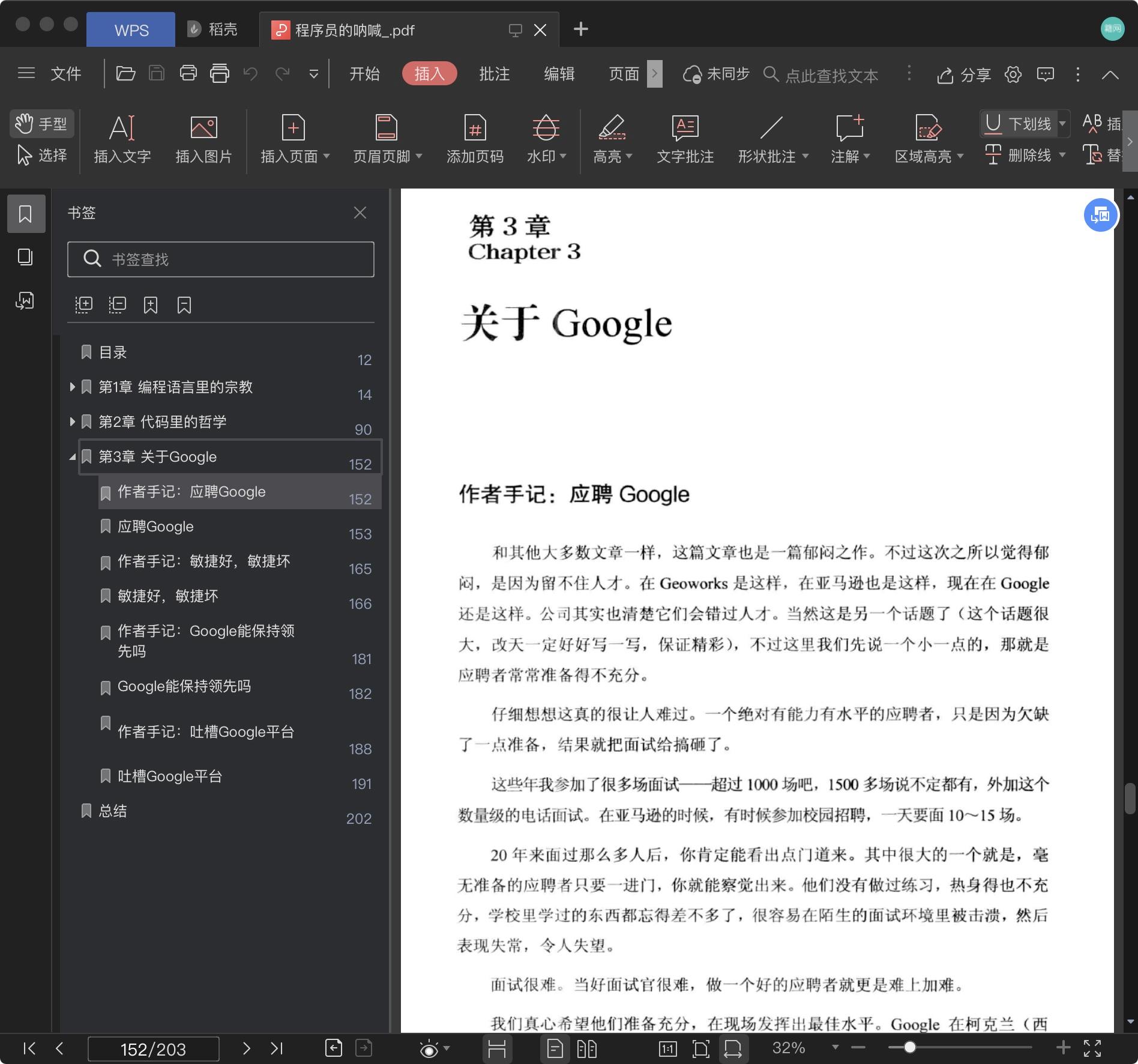This screenshot has height=1064, width=1138.
Task: Switch to the 编辑 ribbon tab
Action: (x=559, y=74)
